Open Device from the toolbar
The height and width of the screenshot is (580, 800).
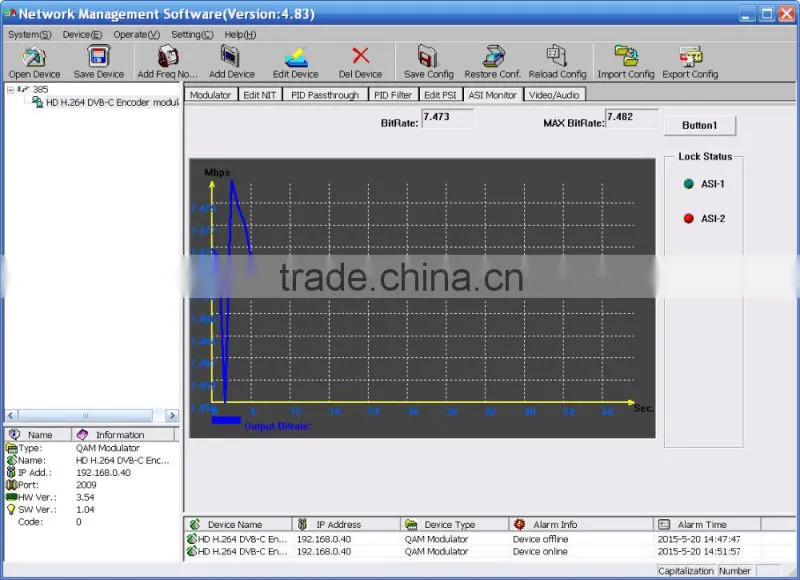pyautogui.click(x=34, y=62)
